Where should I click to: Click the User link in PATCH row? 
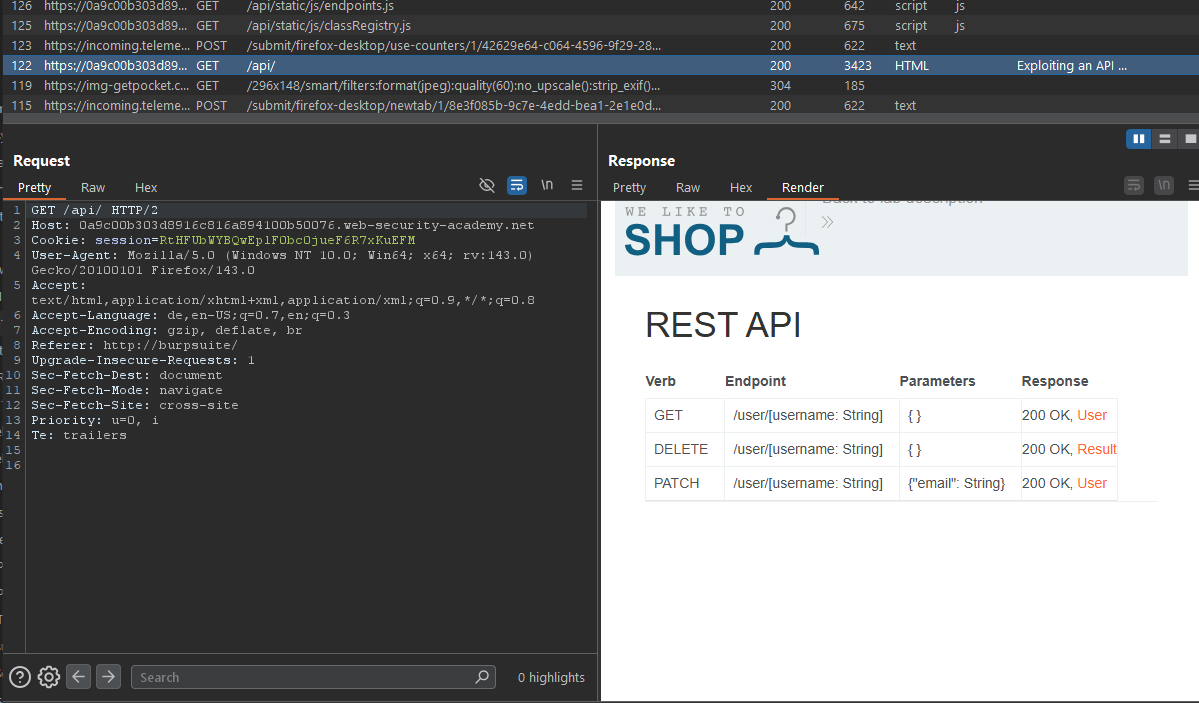click(1092, 483)
